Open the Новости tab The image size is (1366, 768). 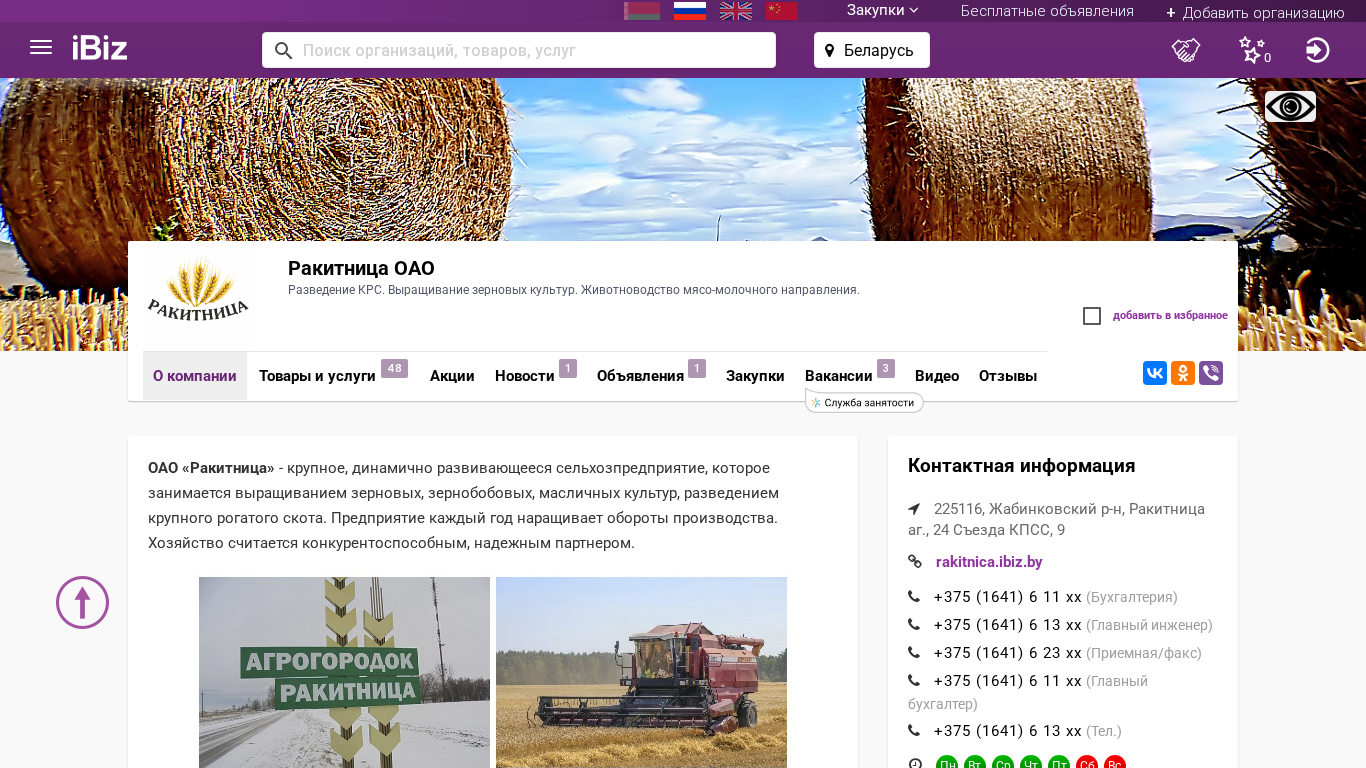tap(525, 376)
